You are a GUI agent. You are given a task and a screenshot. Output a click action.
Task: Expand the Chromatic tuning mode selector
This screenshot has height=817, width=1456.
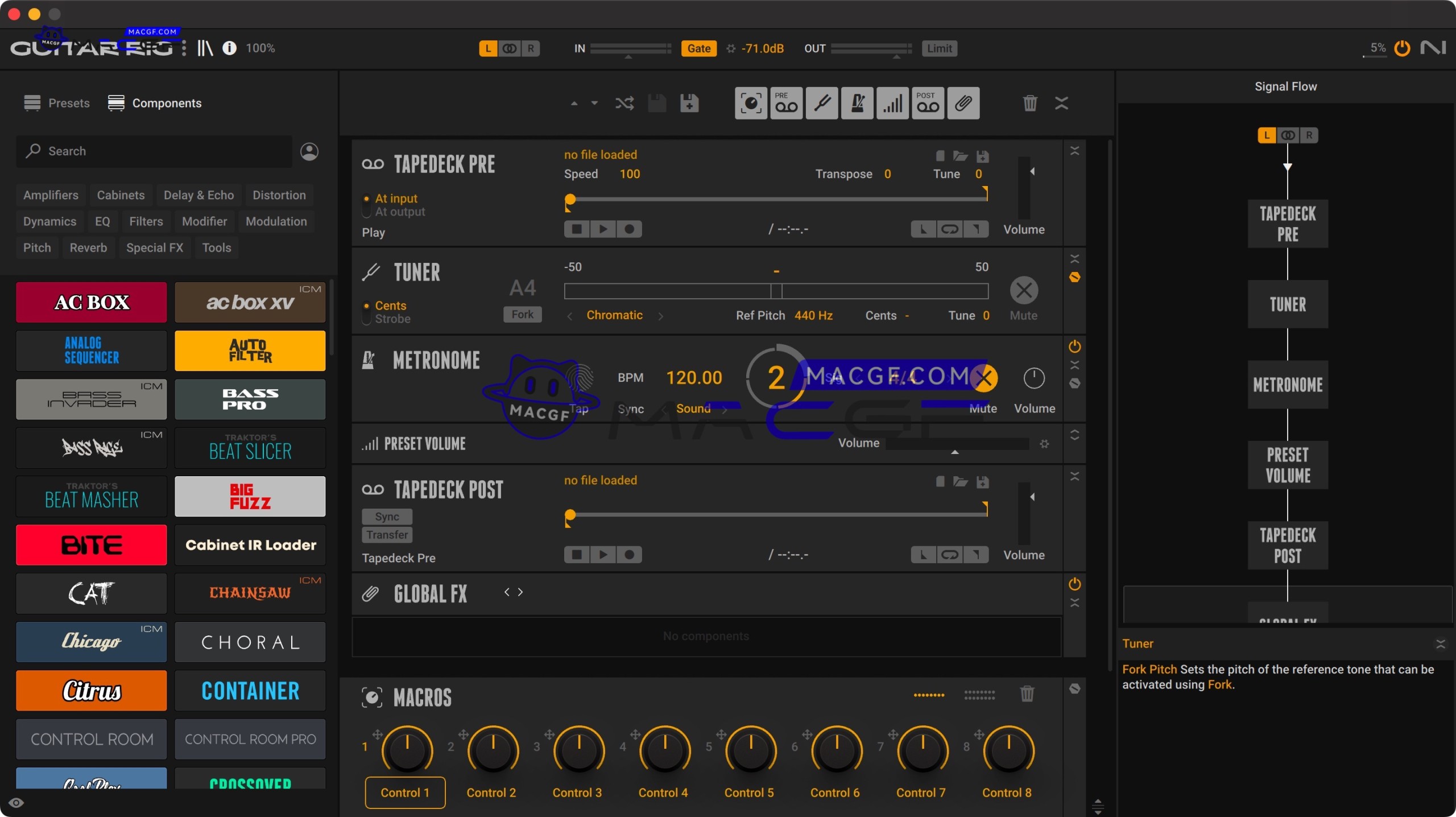point(615,315)
